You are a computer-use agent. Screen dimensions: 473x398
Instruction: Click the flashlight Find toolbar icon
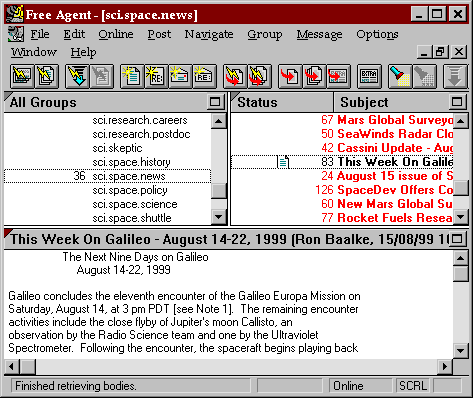click(400, 76)
